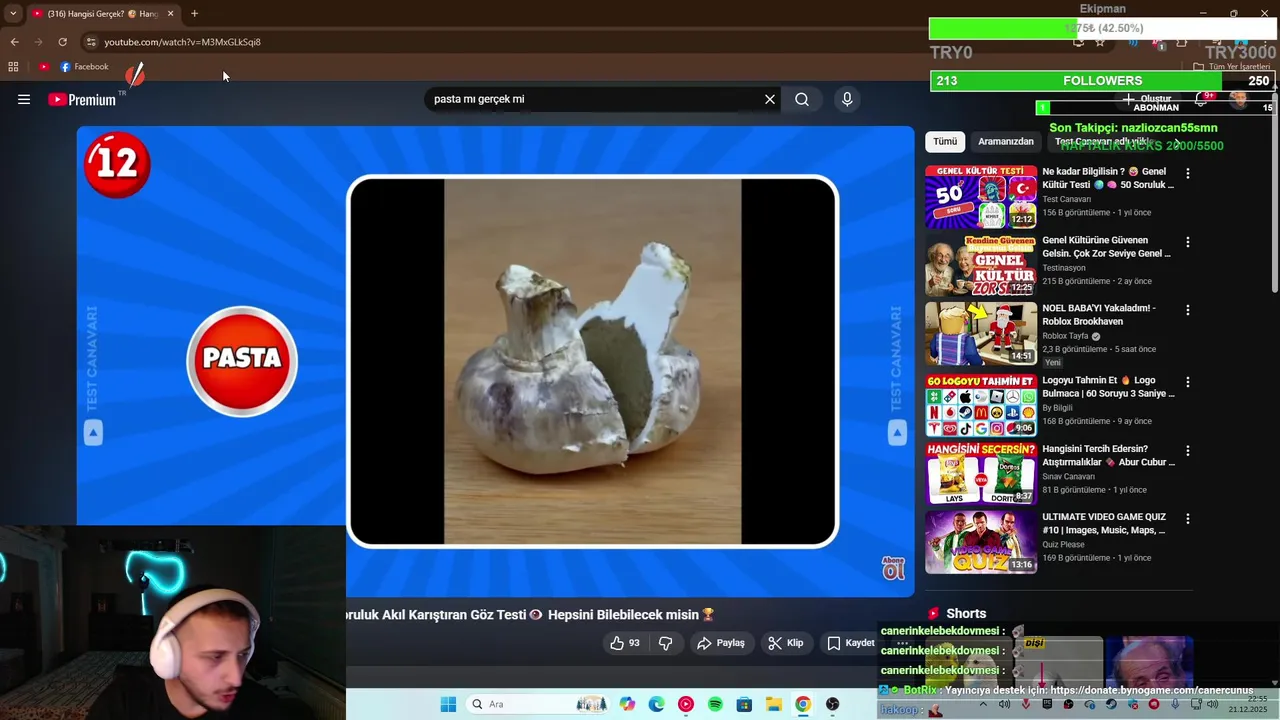Open 'Hangisini Tercih Edersin' video thumbnail
Image resolution: width=1280 pixels, height=720 pixels.
point(981,473)
